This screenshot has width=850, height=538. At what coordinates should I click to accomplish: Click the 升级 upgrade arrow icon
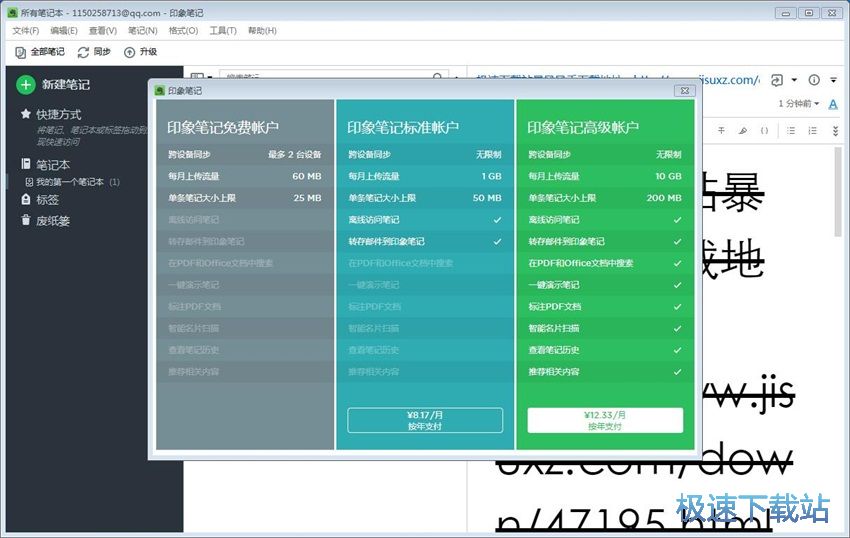coord(130,52)
